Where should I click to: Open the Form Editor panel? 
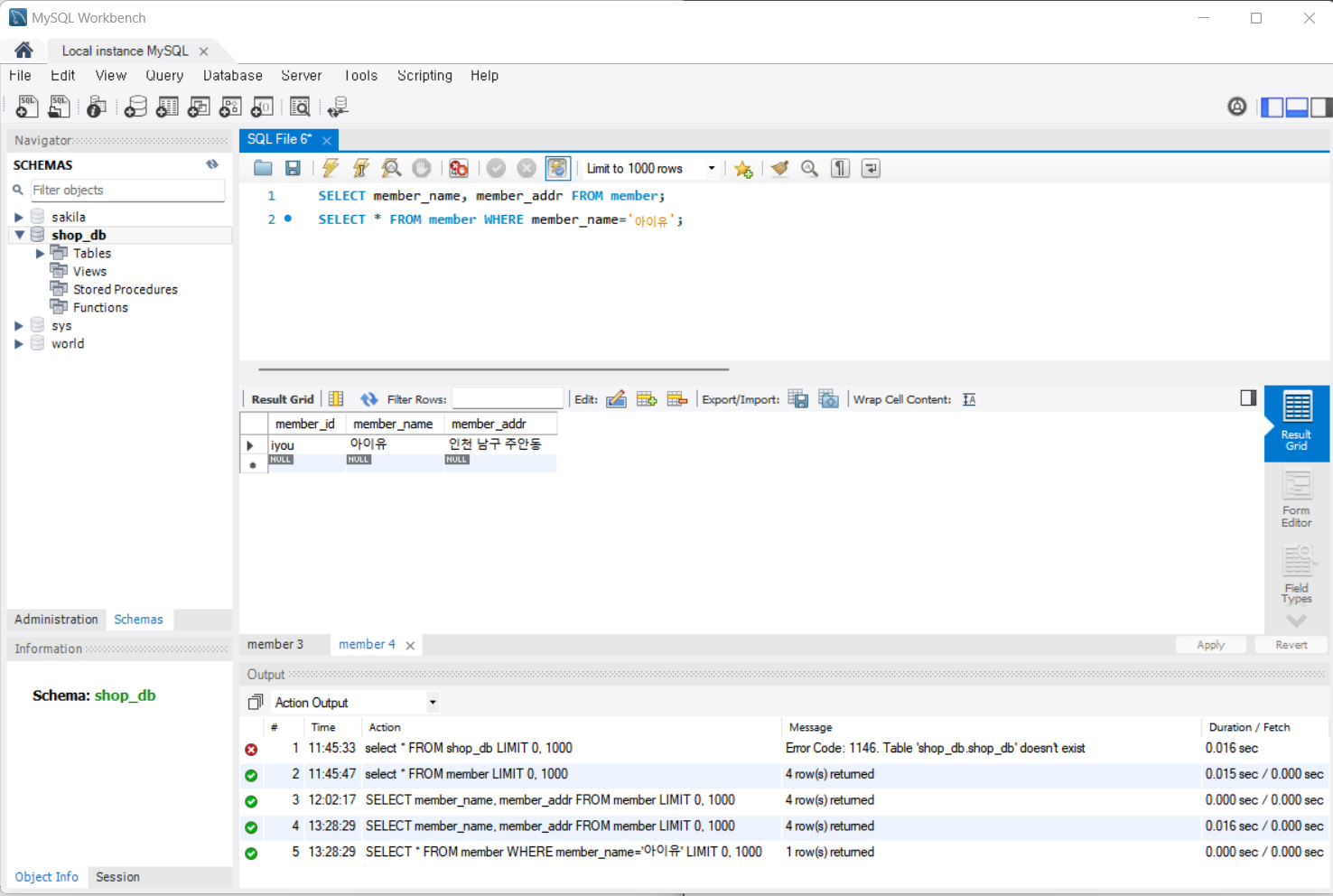pos(1297,499)
